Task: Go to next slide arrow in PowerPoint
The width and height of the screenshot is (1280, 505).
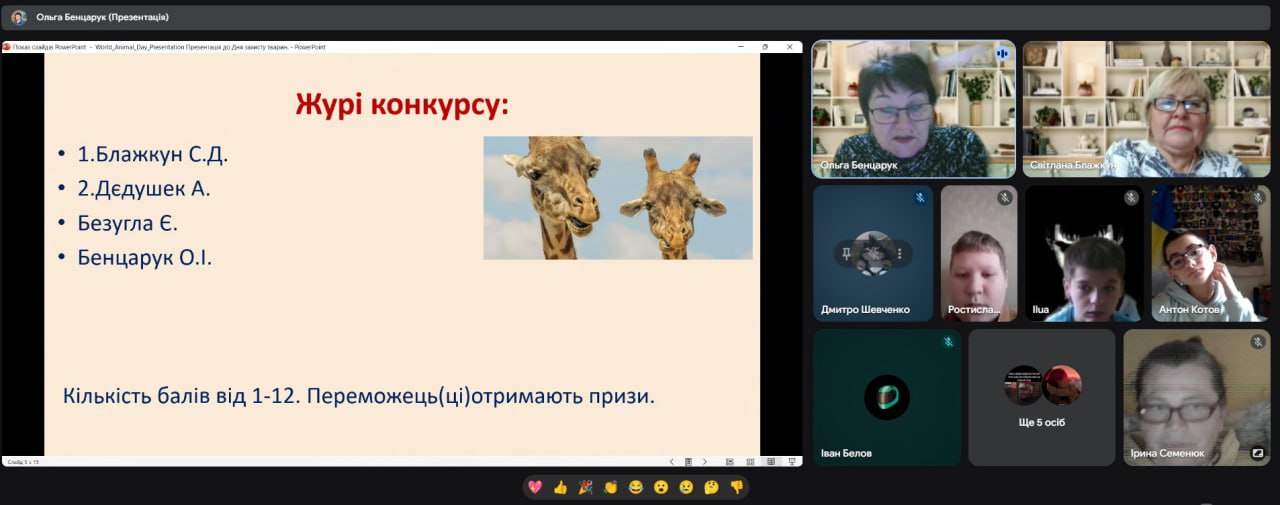Action: (x=705, y=462)
